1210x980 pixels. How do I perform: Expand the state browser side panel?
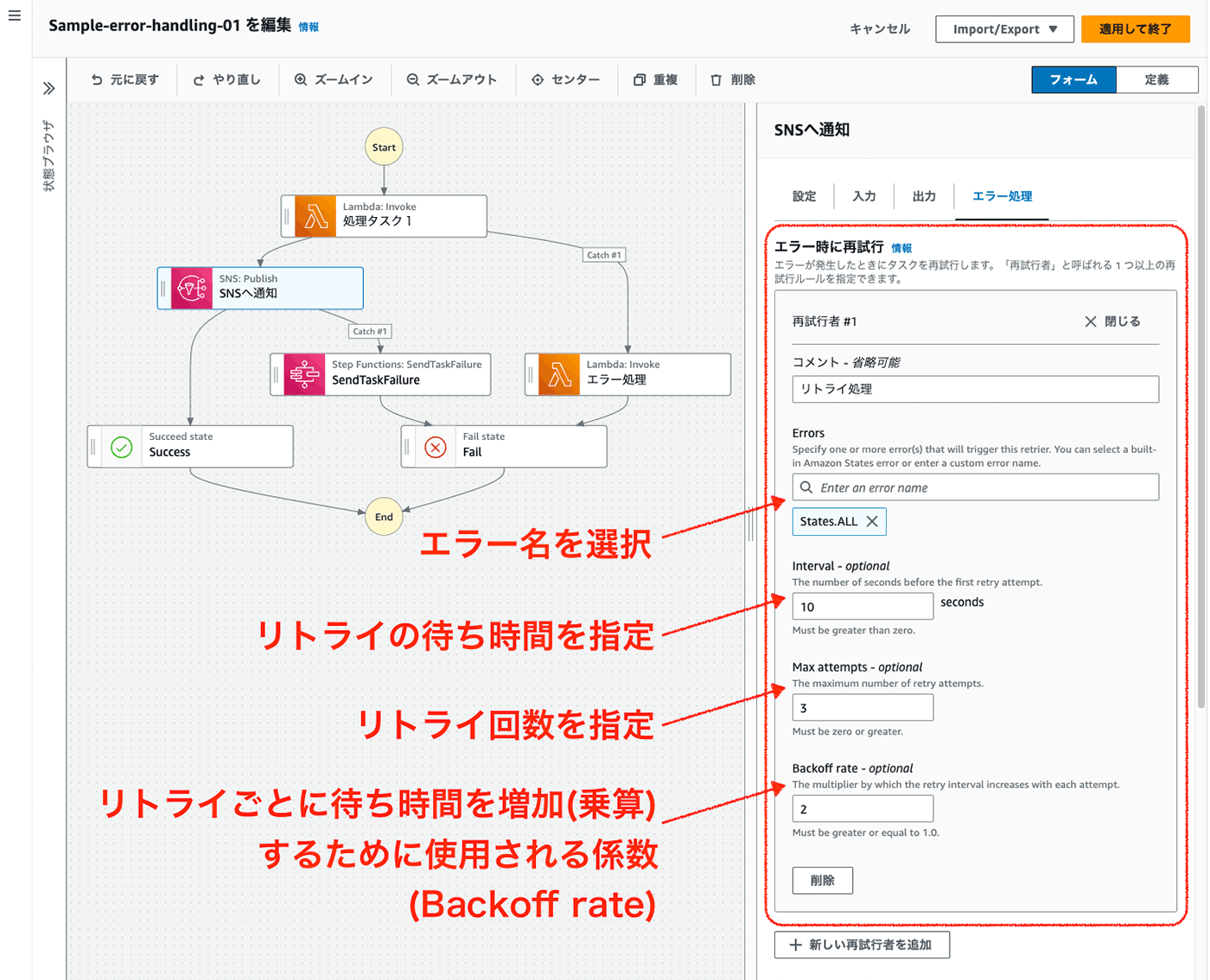point(49,88)
